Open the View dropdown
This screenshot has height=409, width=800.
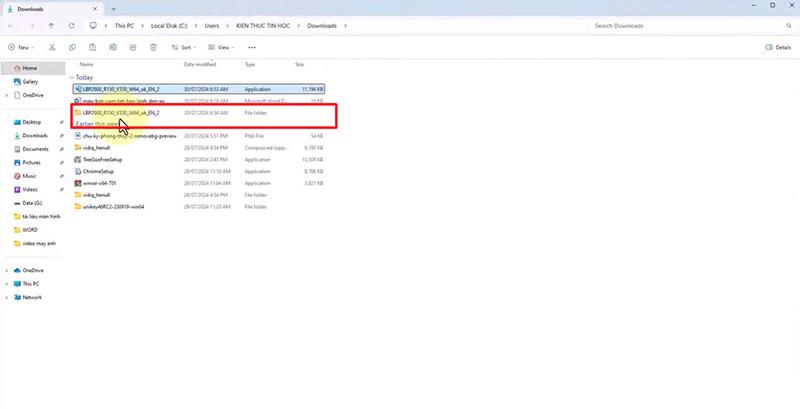[221, 47]
